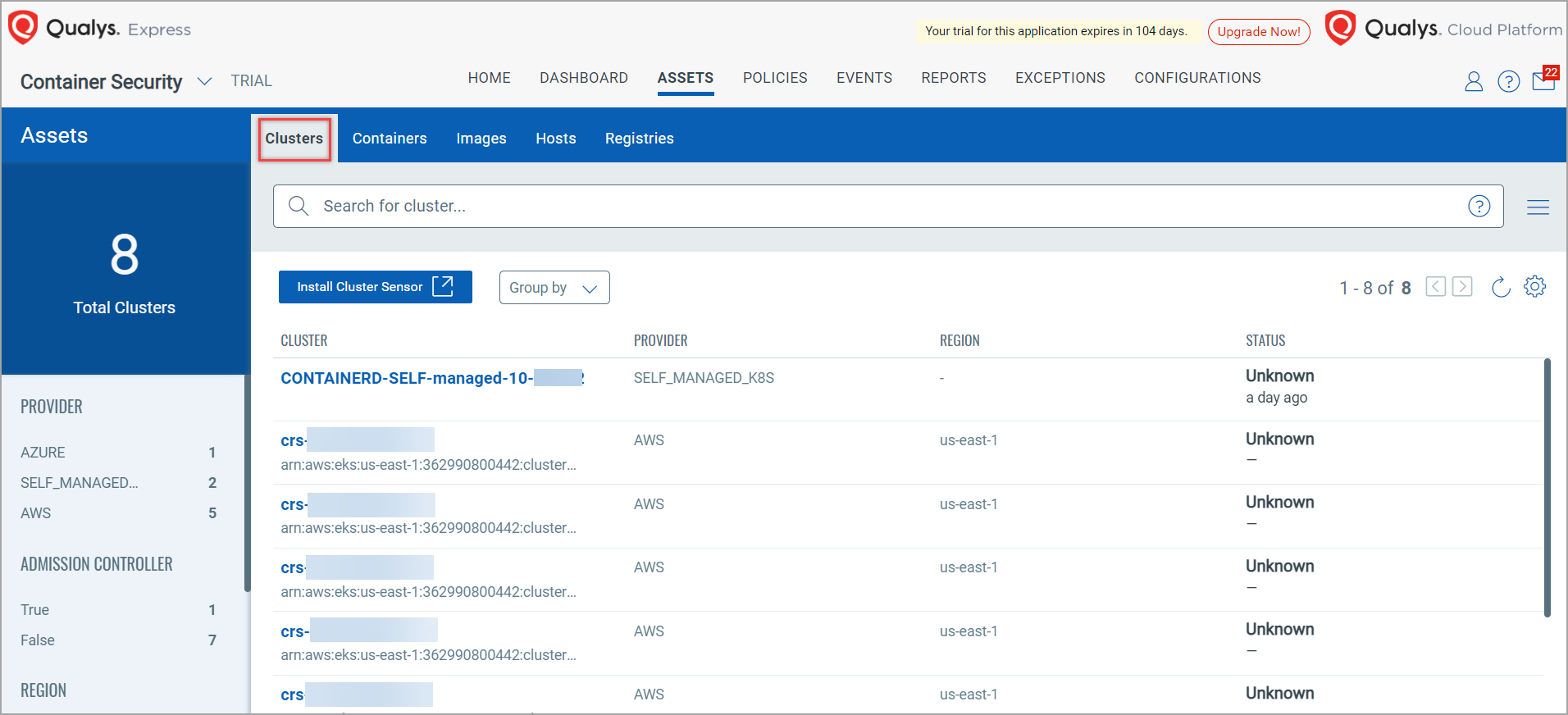Open the user profile icon

pyautogui.click(x=1473, y=81)
